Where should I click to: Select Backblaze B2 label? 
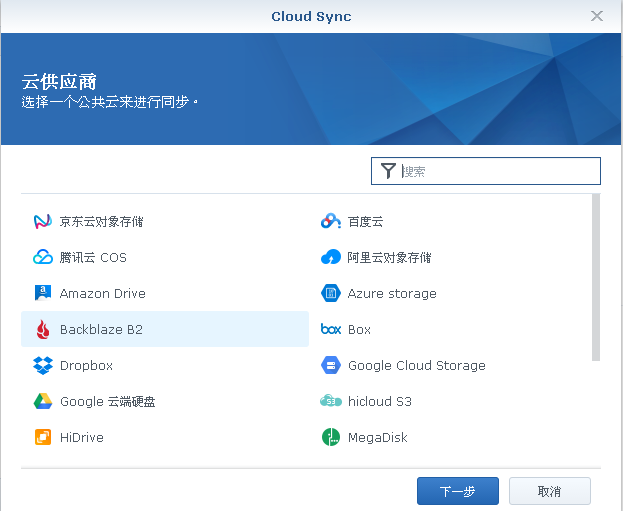coord(101,329)
